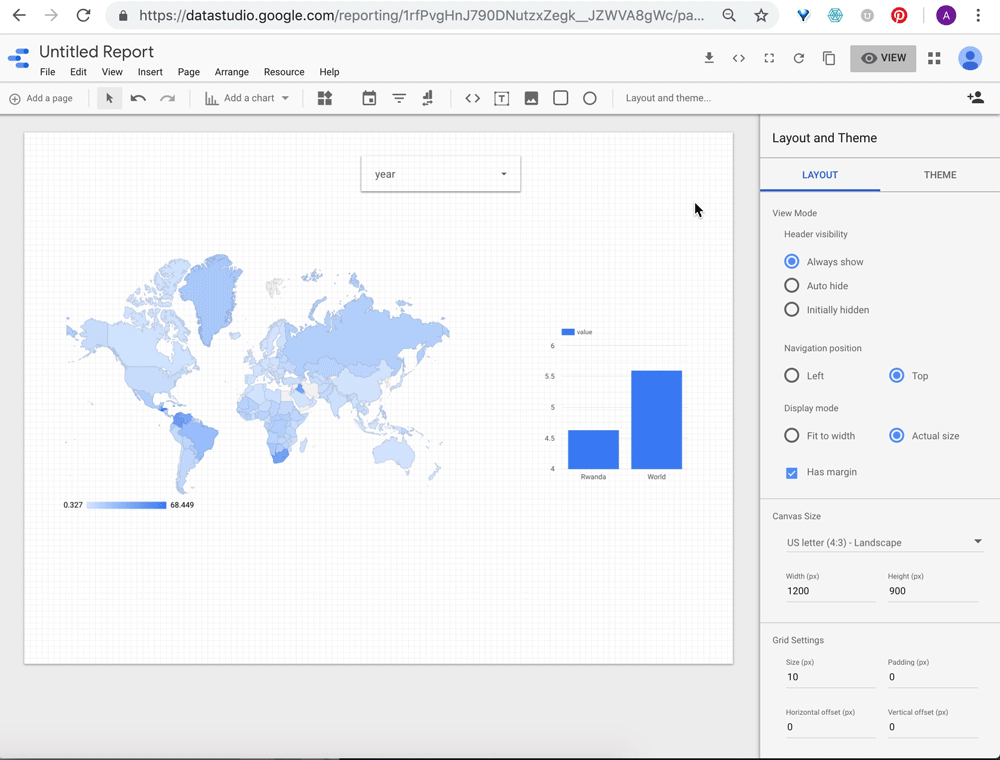The image size is (1000, 760).
Task: Click the map color gradient legend
Action: (x=126, y=505)
